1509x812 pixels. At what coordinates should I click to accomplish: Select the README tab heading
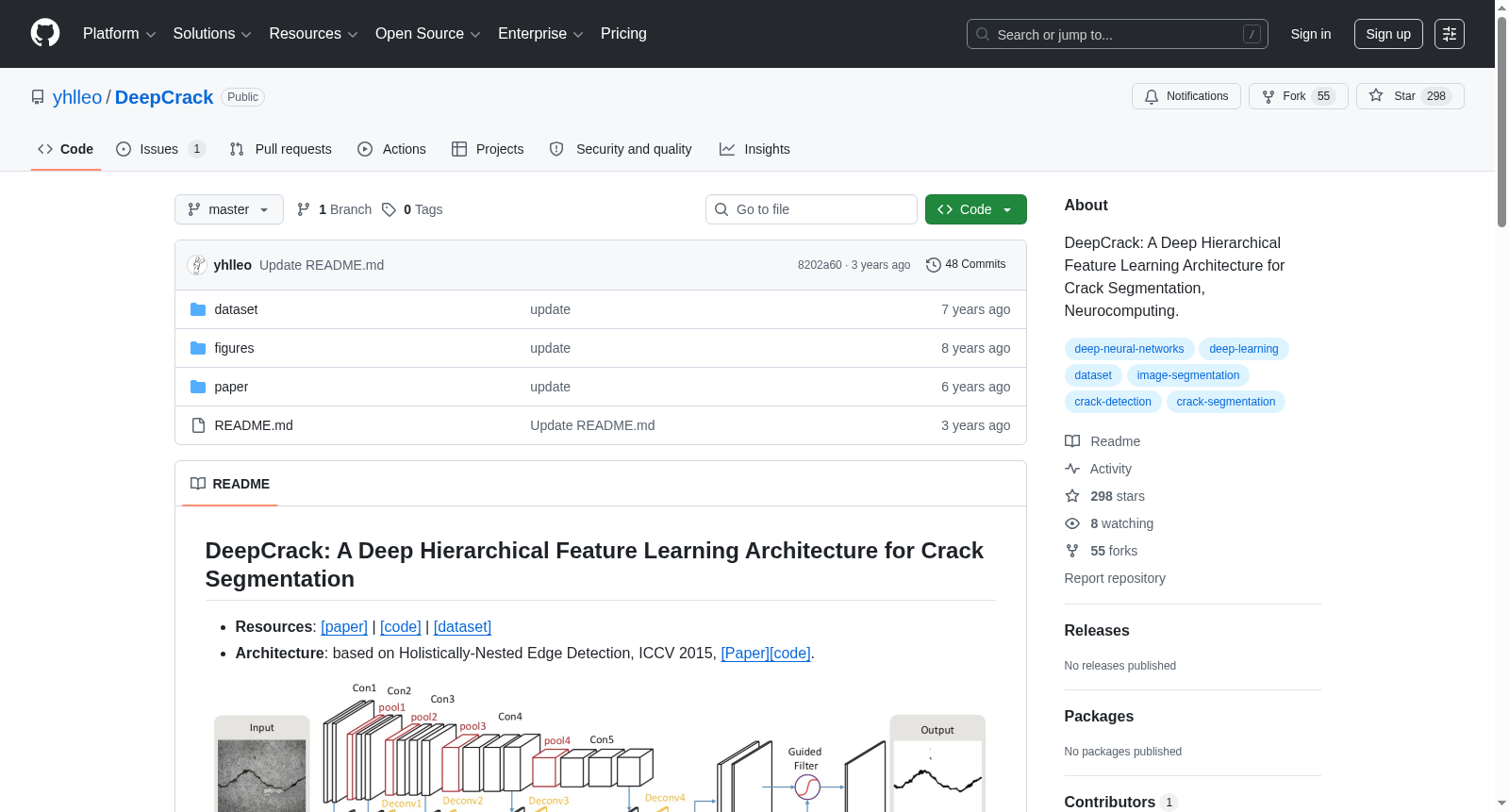tap(230, 484)
